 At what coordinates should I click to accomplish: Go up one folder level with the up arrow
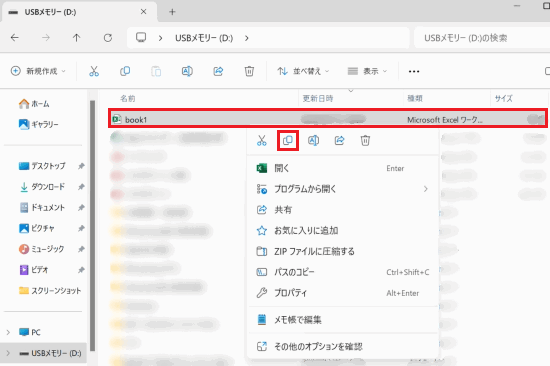pos(76,38)
